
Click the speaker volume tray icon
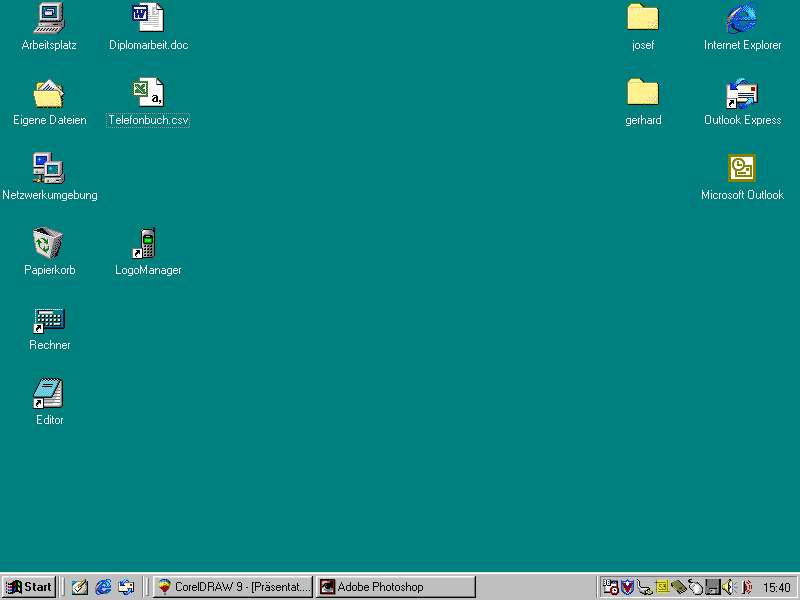click(x=729, y=587)
